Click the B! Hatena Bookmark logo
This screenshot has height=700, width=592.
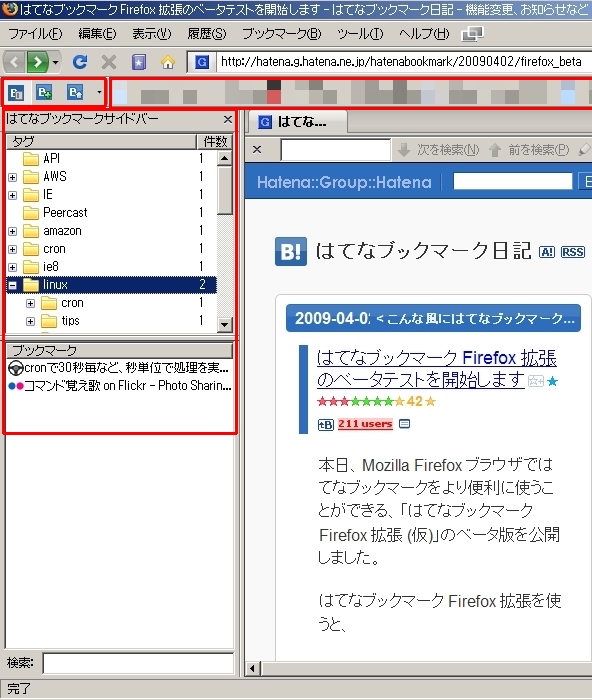(291, 251)
